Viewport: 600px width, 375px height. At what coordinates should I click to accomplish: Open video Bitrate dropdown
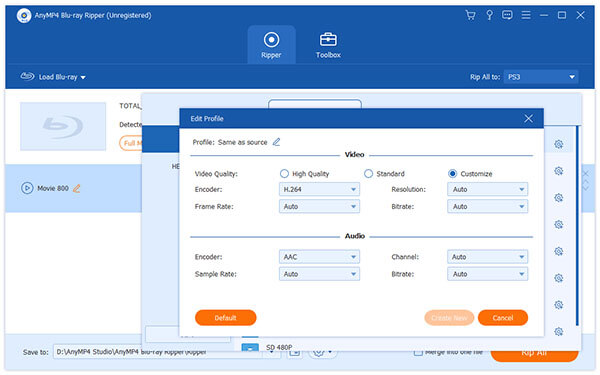pyautogui.click(x=488, y=206)
